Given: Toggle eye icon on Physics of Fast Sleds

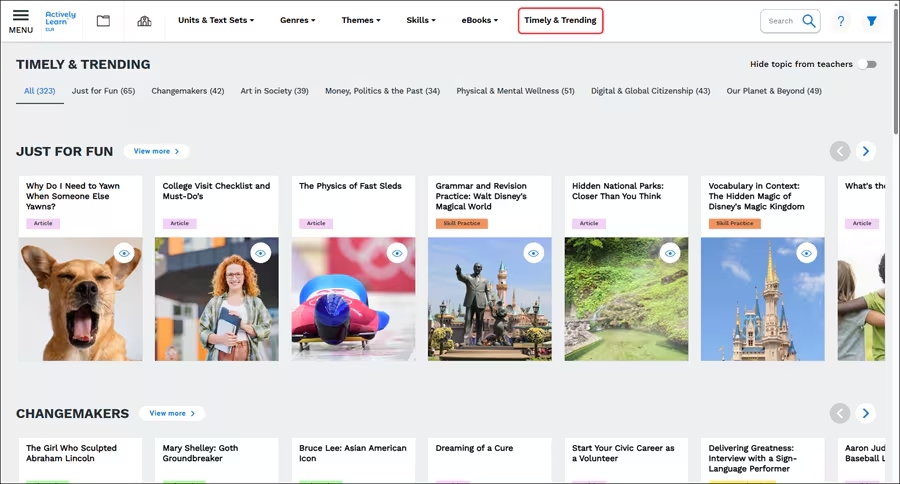Looking at the screenshot, I should (397, 253).
